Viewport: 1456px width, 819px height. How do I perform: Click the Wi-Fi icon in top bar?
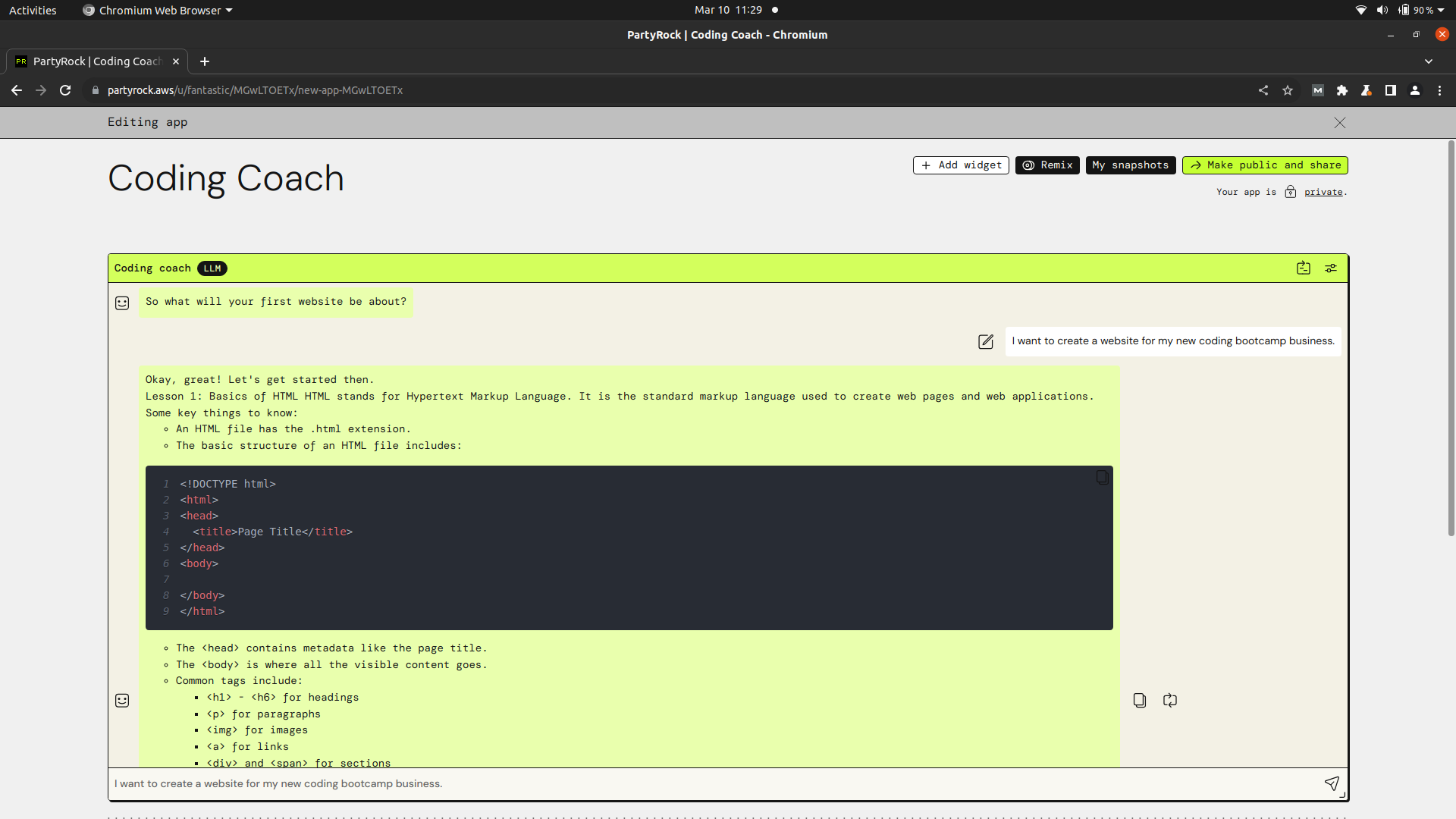point(1361,10)
